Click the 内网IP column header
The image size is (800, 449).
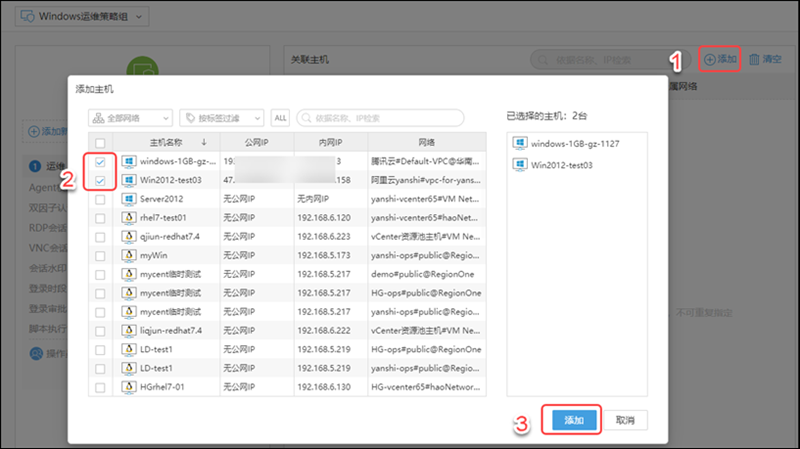tap(331, 142)
